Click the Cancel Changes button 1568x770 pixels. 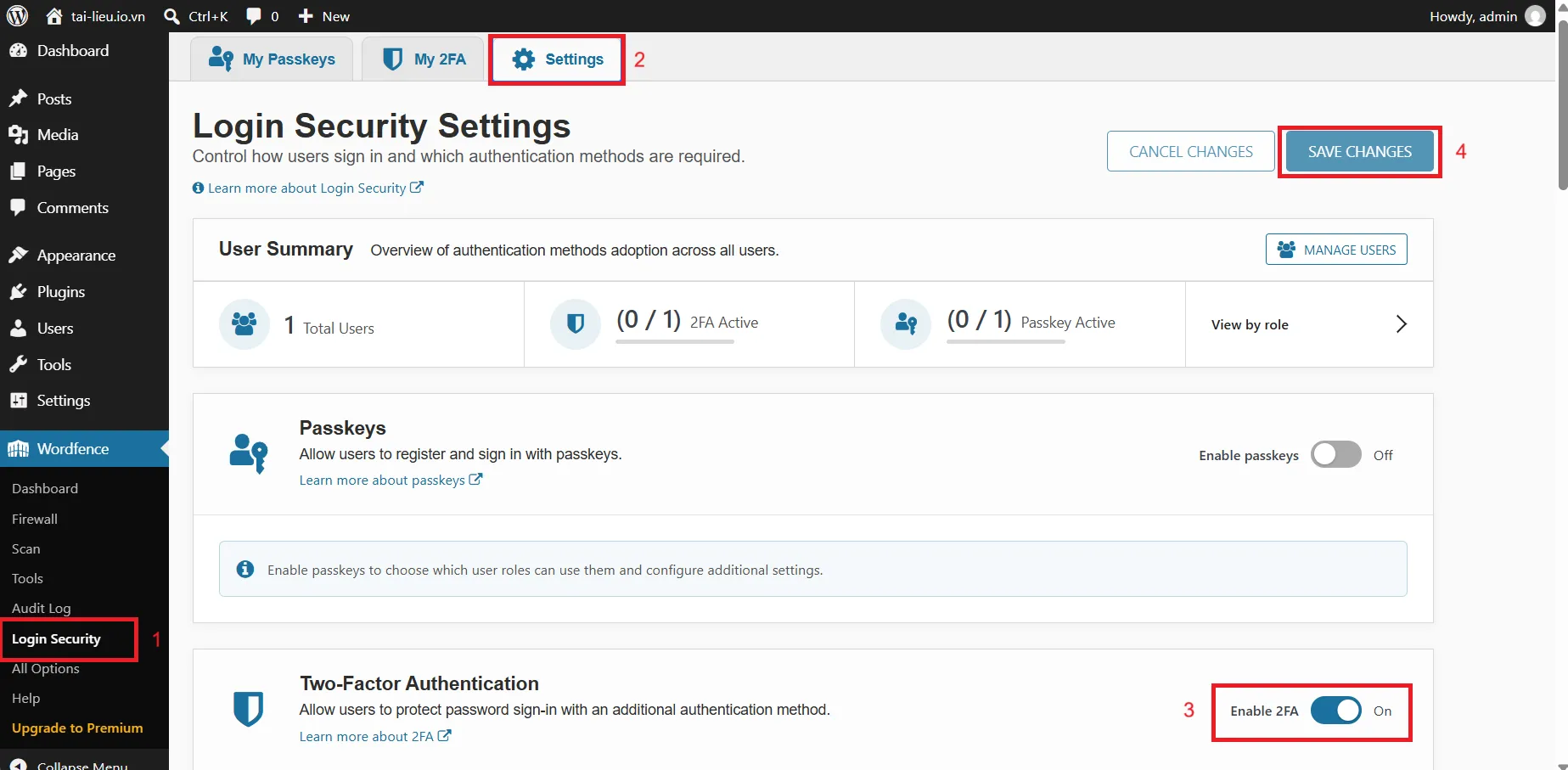point(1191,151)
